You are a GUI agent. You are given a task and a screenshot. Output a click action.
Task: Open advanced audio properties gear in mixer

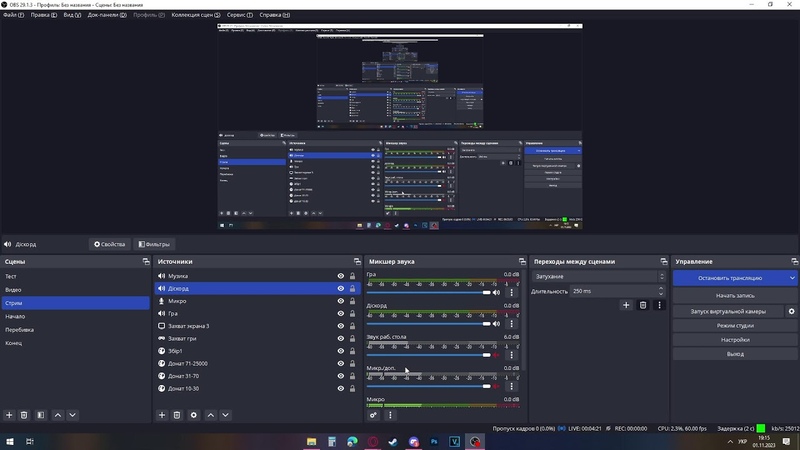click(374, 415)
